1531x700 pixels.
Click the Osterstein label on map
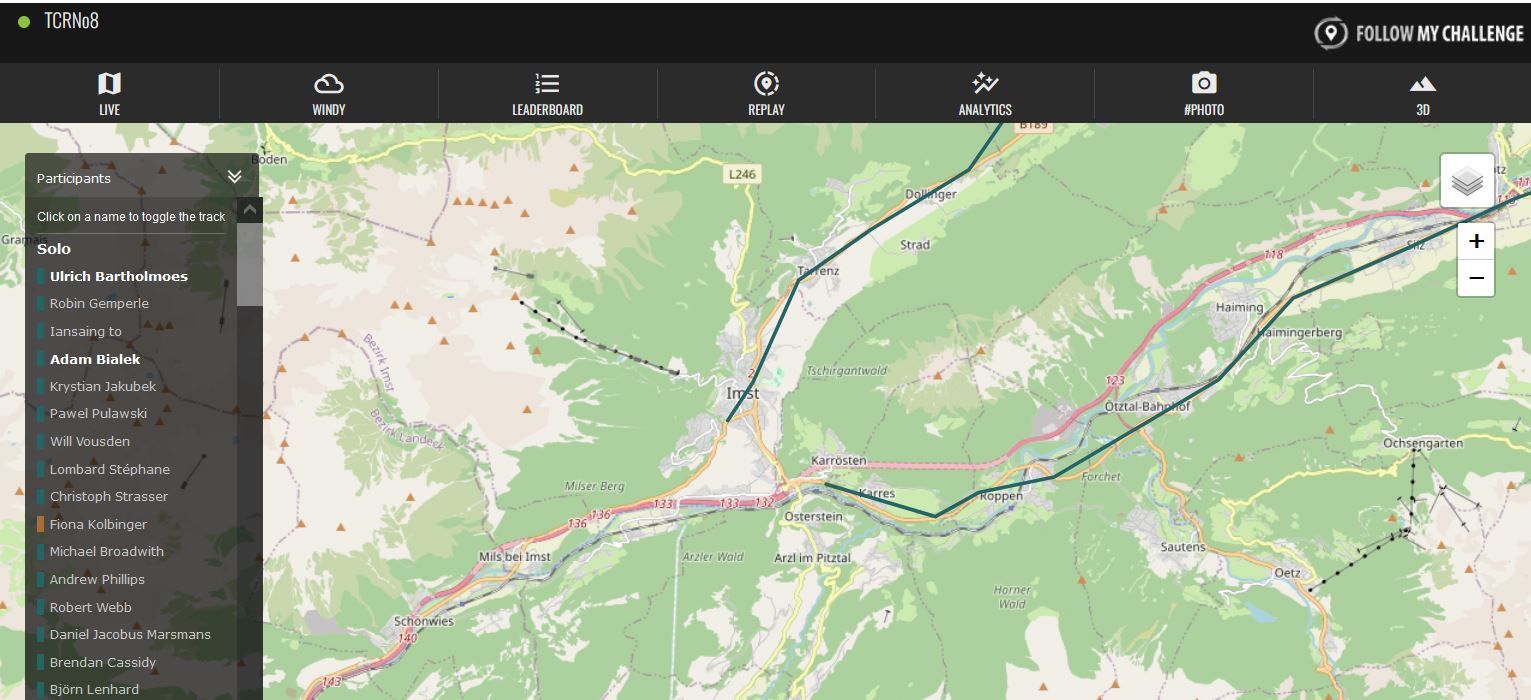[x=814, y=517]
